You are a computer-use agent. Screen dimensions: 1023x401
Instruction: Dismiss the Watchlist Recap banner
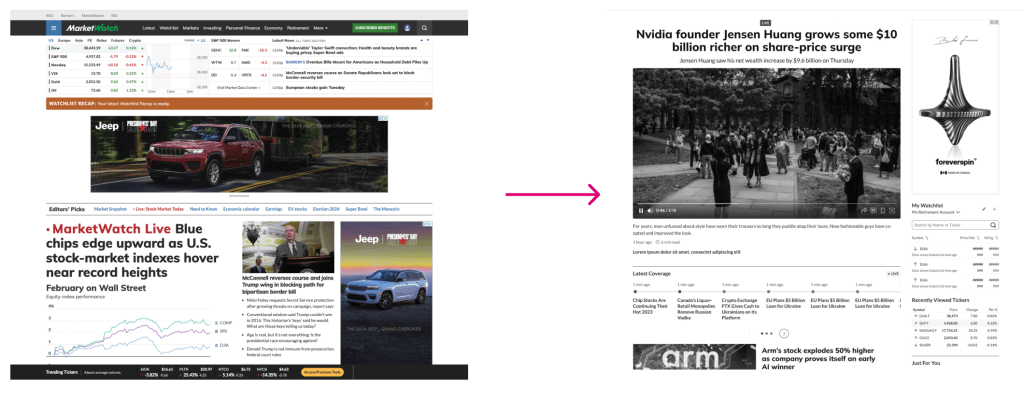click(x=426, y=103)
